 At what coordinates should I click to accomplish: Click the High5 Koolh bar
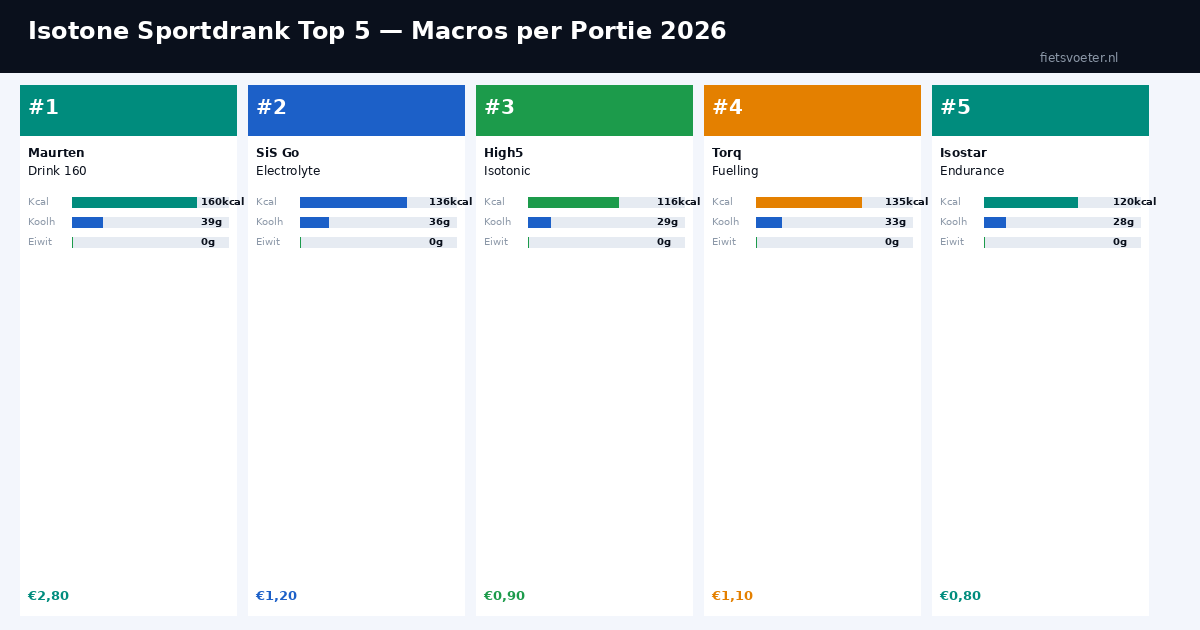pyautogui.click(x=606, y=222)
